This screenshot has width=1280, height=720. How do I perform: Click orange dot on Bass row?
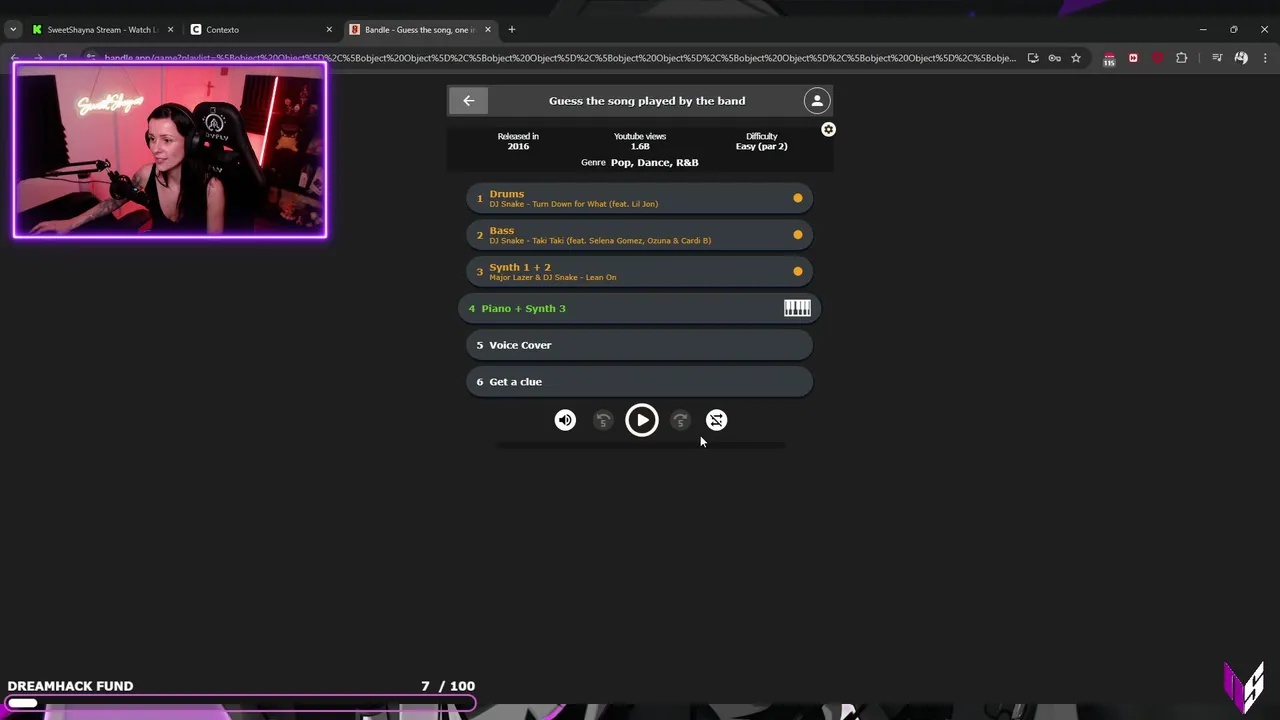[798, 235]
